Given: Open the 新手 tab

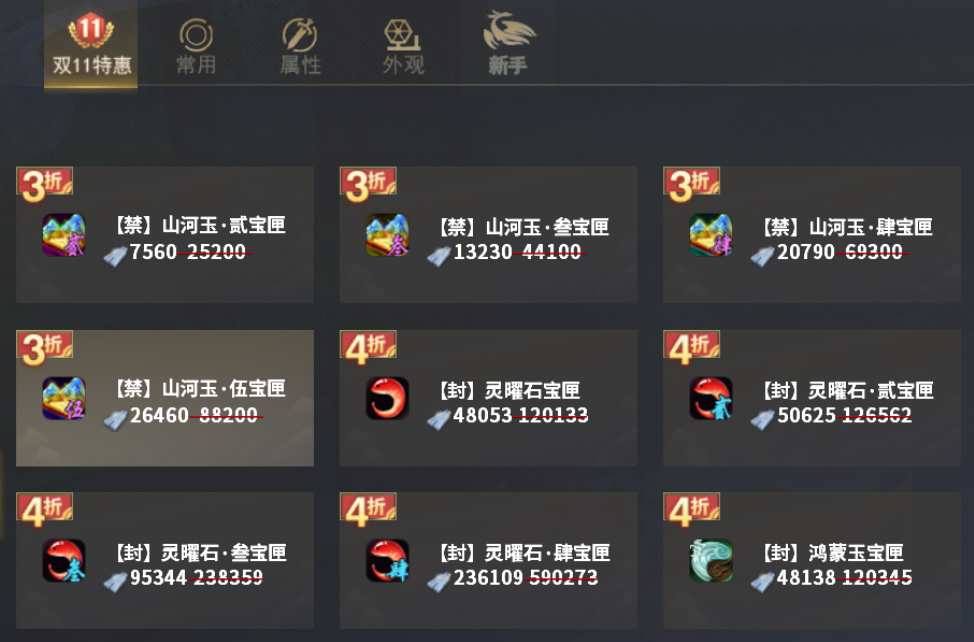Looking at the screenshot, I should point(508,43).
